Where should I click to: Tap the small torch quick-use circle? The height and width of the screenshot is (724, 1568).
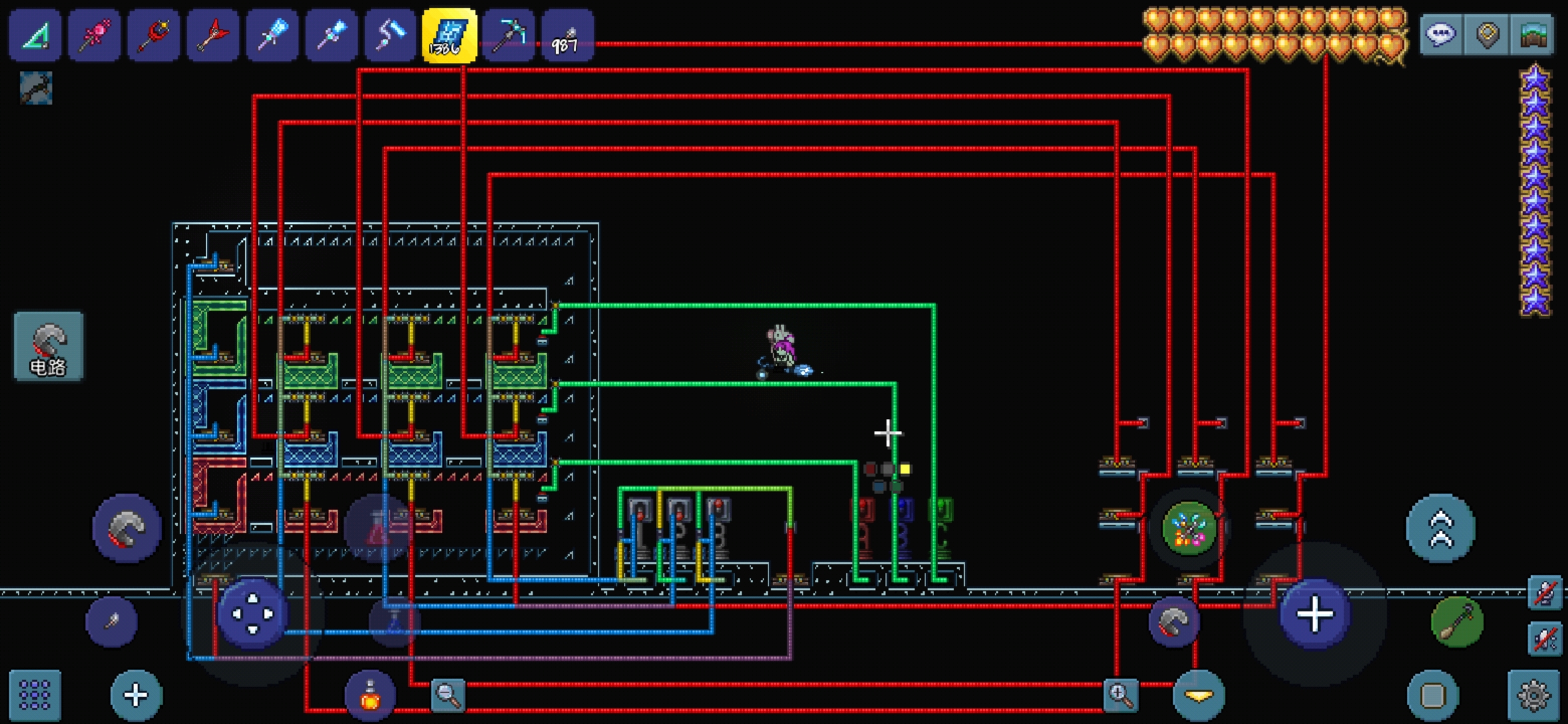coord(112,621)
